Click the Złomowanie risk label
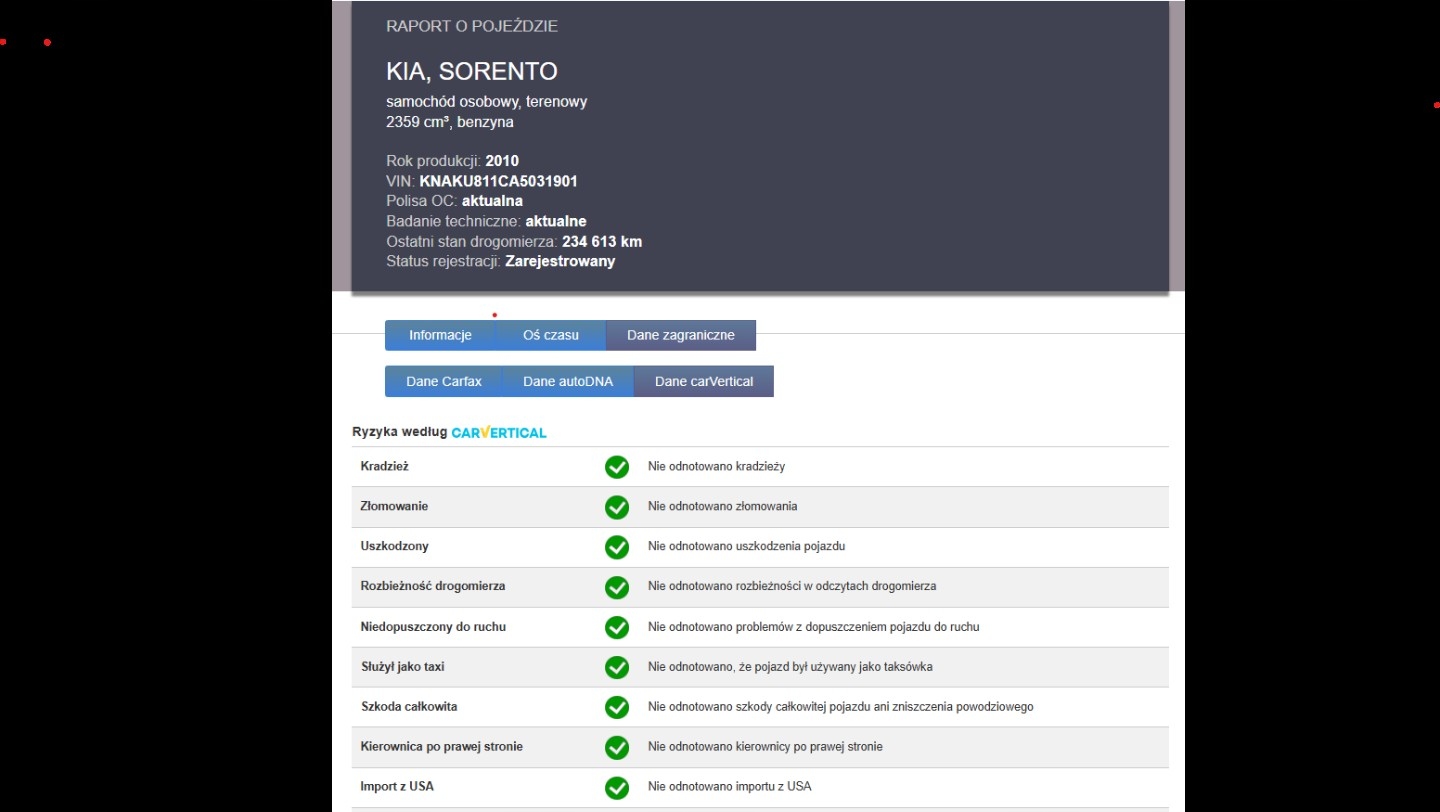Image resolution: width=1440 pixels, height=812 pixels. click(394, 506)
